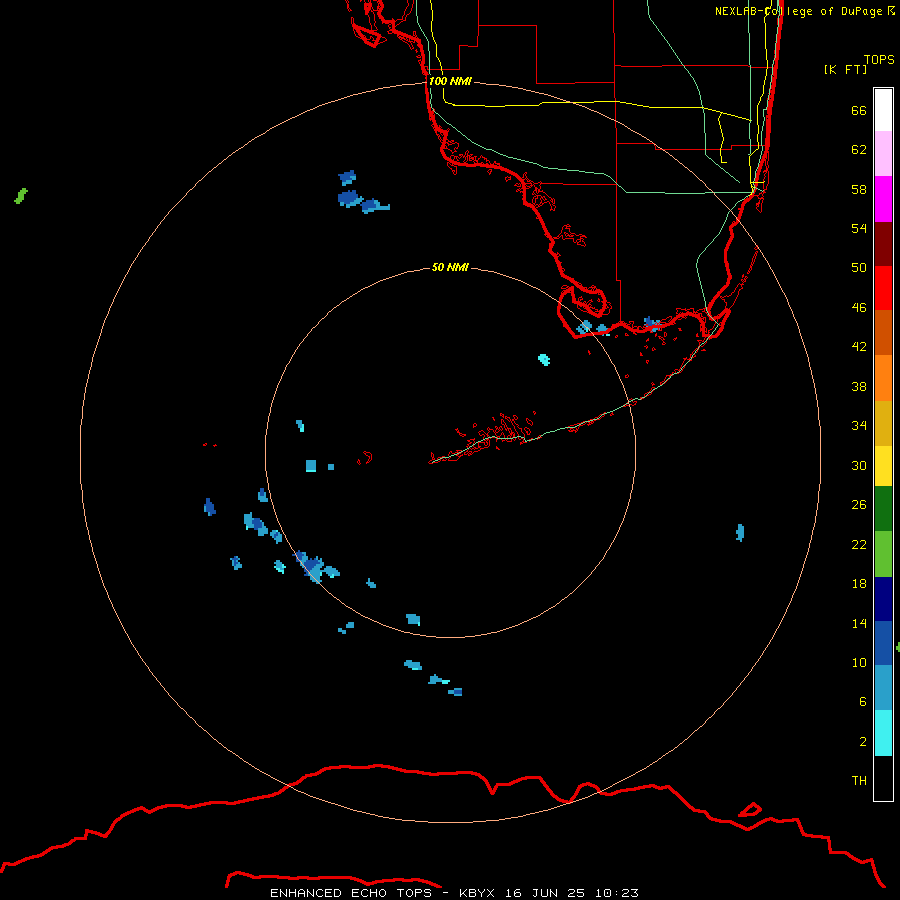Click the light pink legend color band
900x900 pixels.
(x=883, y=154)
